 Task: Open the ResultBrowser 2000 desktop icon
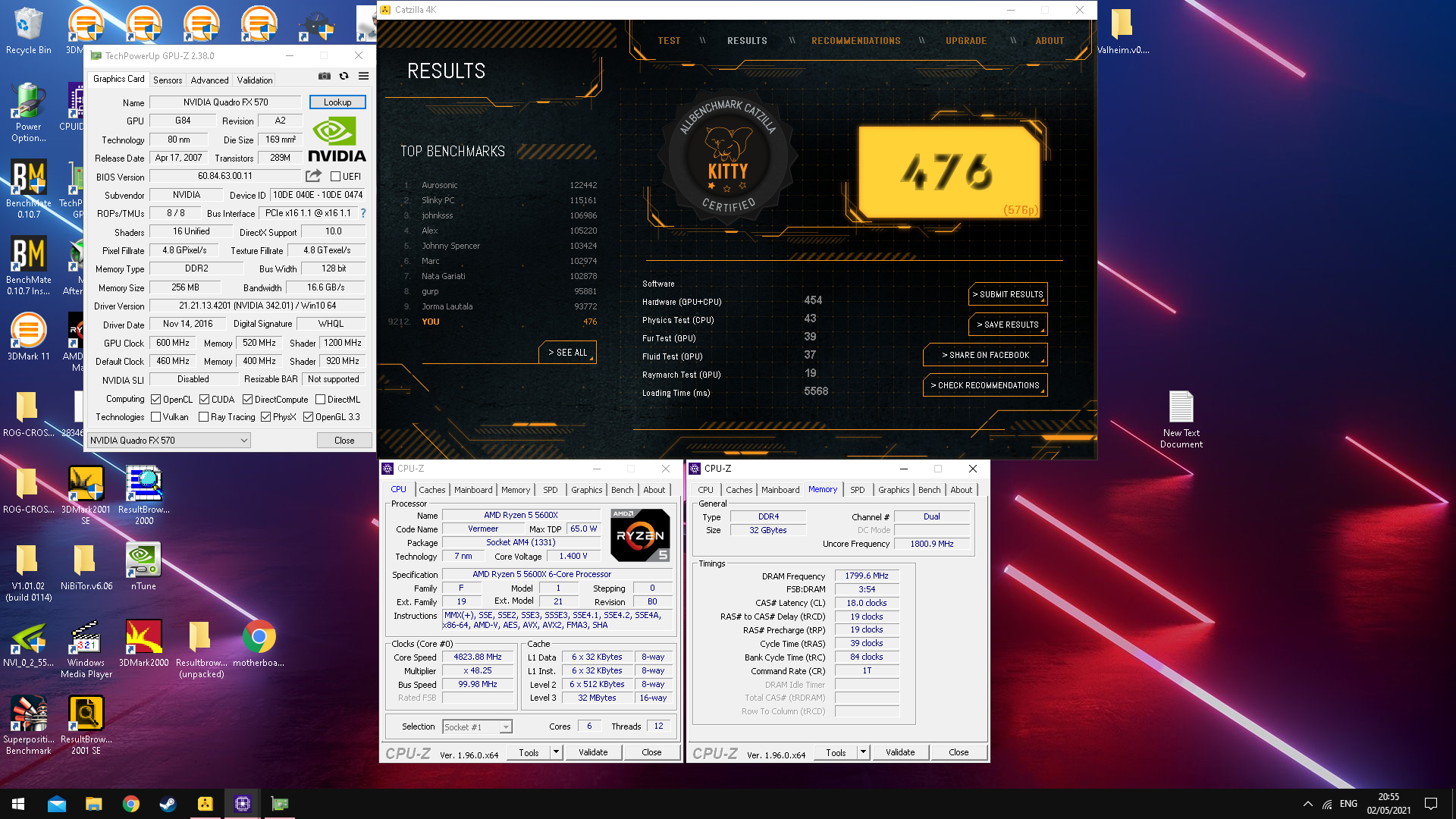click(144, 494)
